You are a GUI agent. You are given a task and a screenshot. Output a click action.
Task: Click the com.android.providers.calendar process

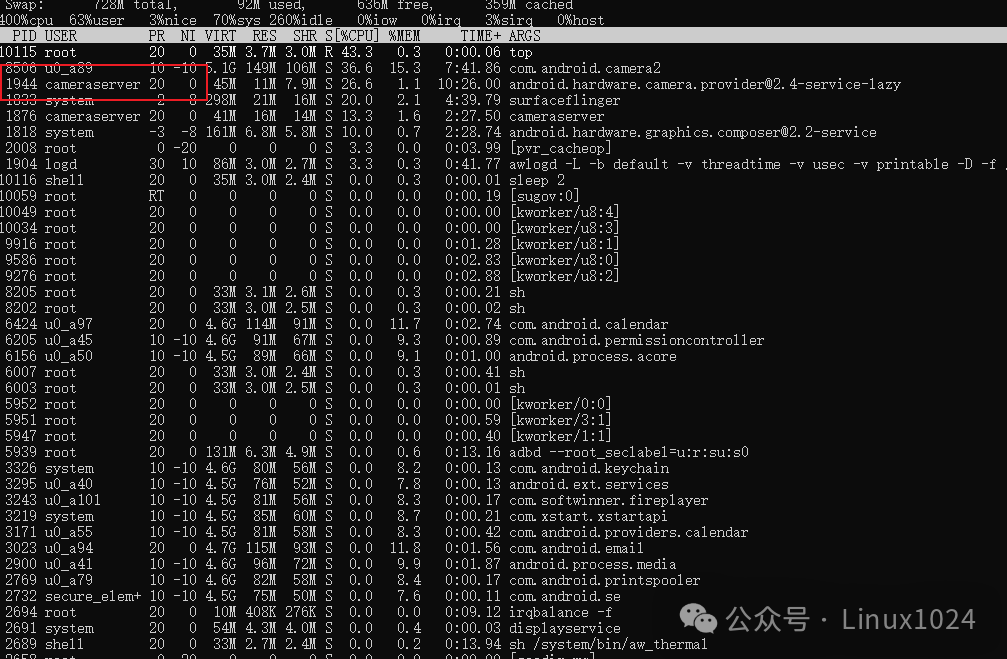629,532
